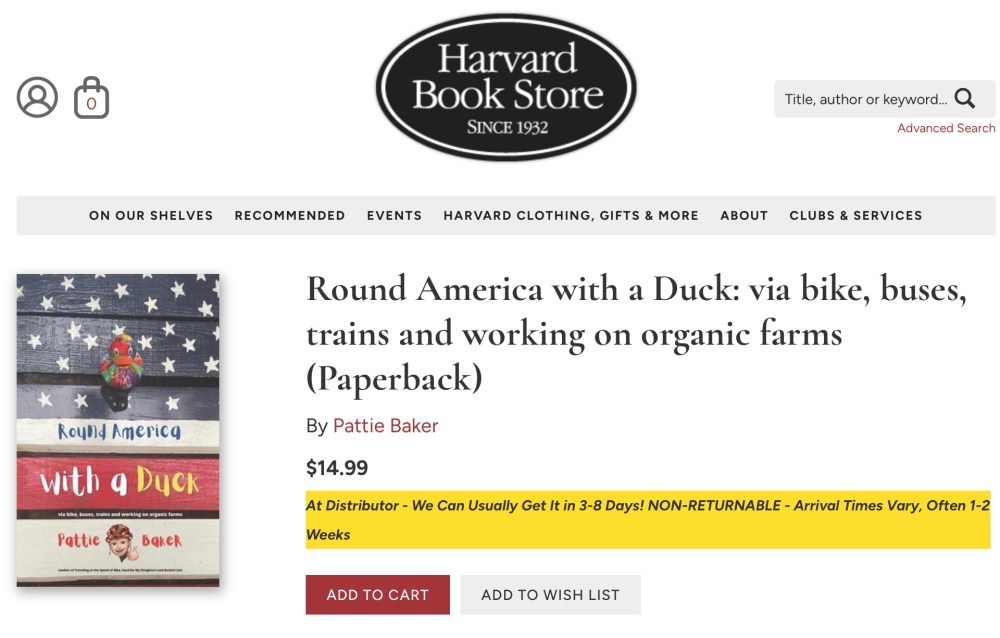Open the user account icon
1000x638 pixels.
tap(37, 97)
